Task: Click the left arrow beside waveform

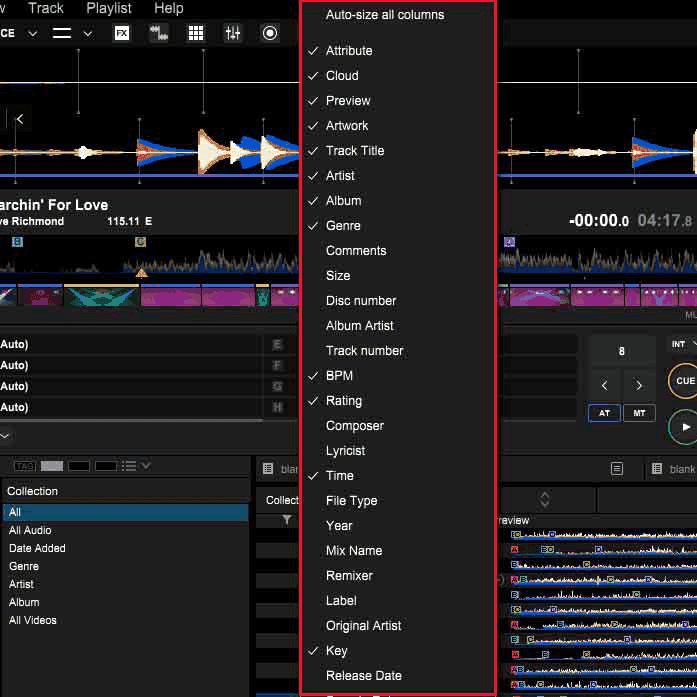Action: point(20,119)
